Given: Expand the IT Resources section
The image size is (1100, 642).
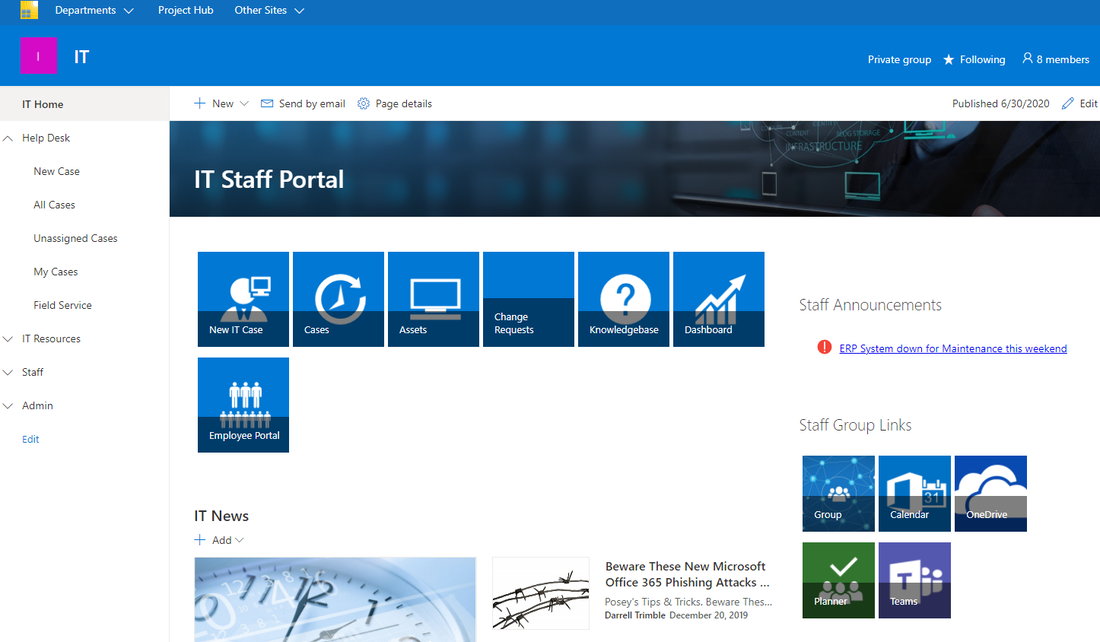Looking at the screenshot, I should point(9,338).
